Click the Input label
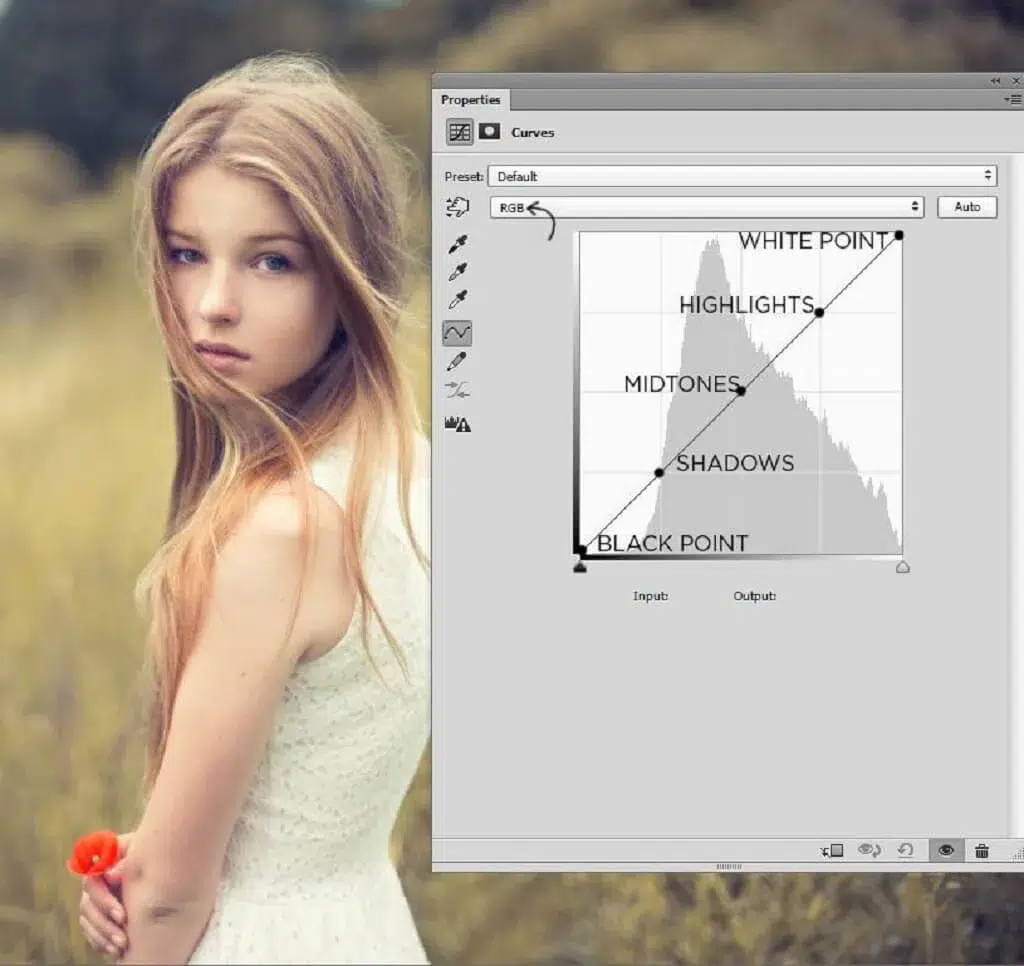 tap(650, 596)
